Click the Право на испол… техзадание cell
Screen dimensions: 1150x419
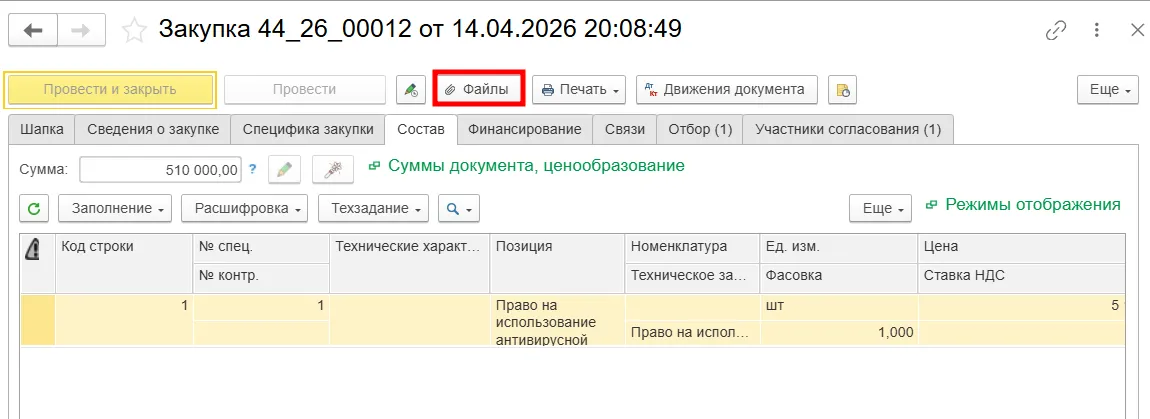(x=692, y=332)
